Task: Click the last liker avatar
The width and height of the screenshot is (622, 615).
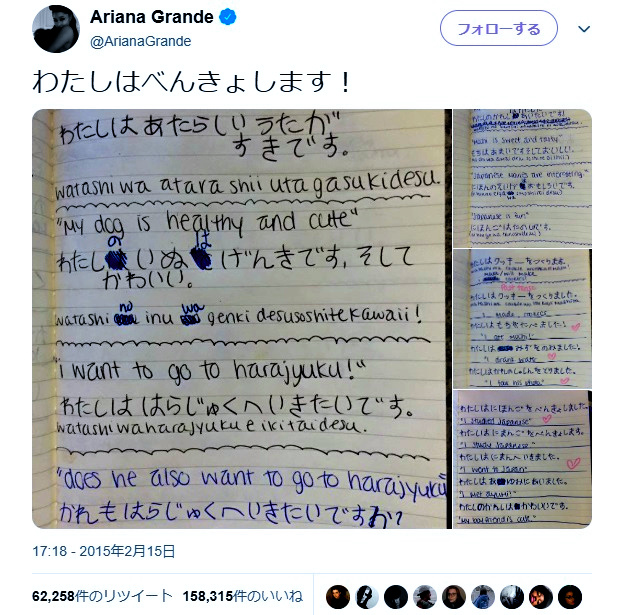Action: [x=570, y=597]
